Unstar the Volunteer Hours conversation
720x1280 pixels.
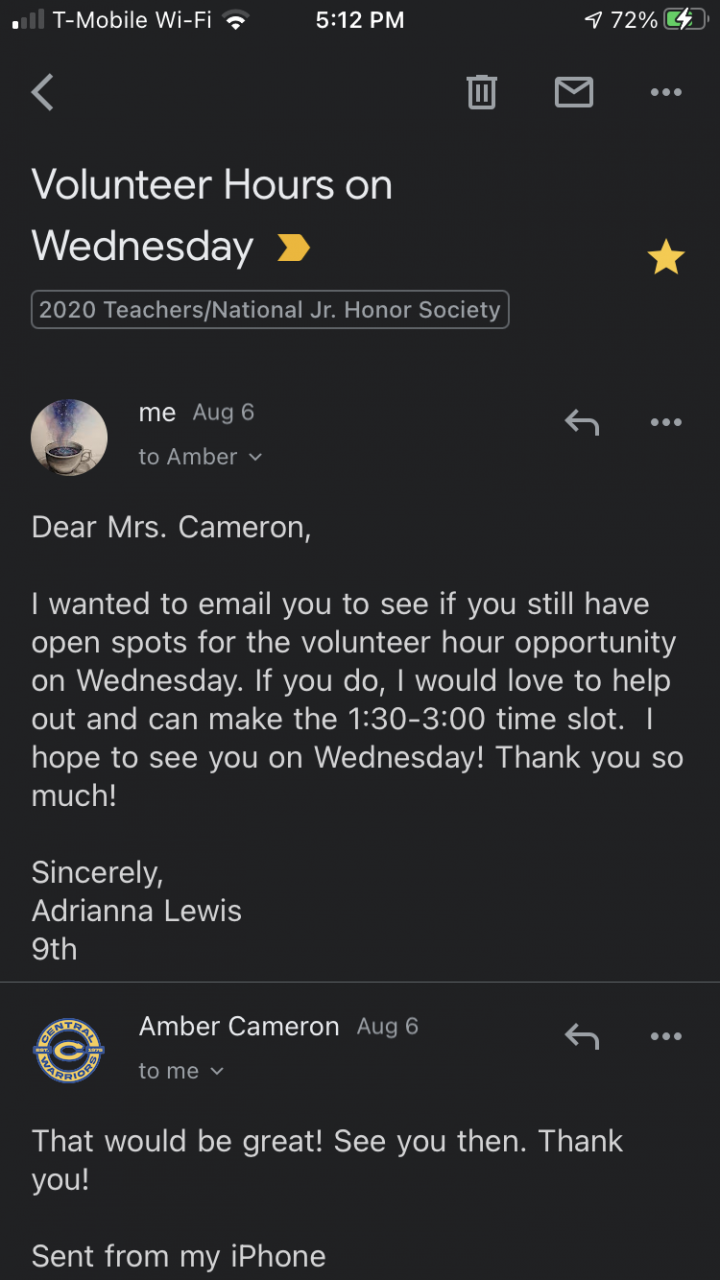665,258
